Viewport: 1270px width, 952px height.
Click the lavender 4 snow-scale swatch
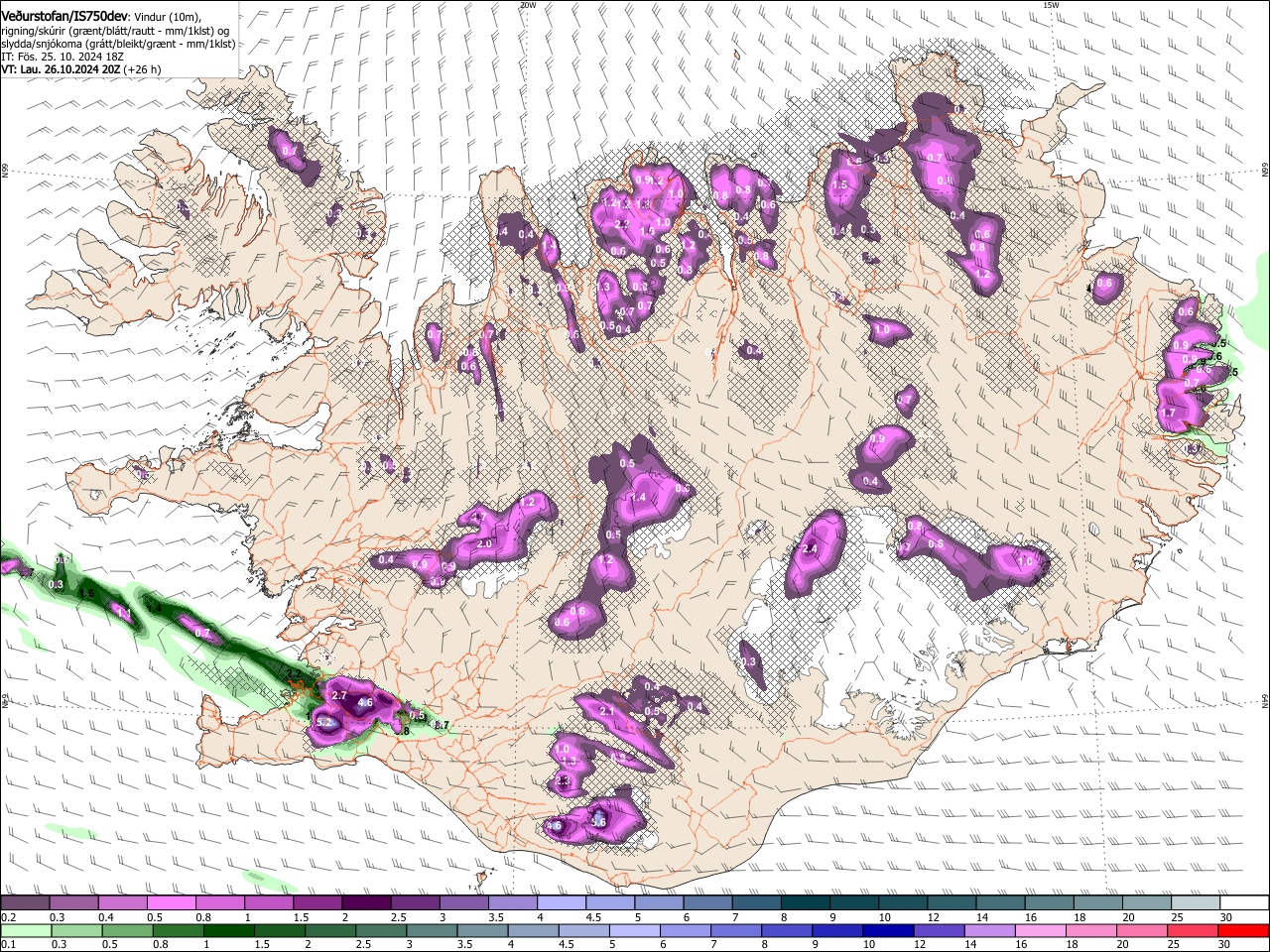[x=562, y=903]
